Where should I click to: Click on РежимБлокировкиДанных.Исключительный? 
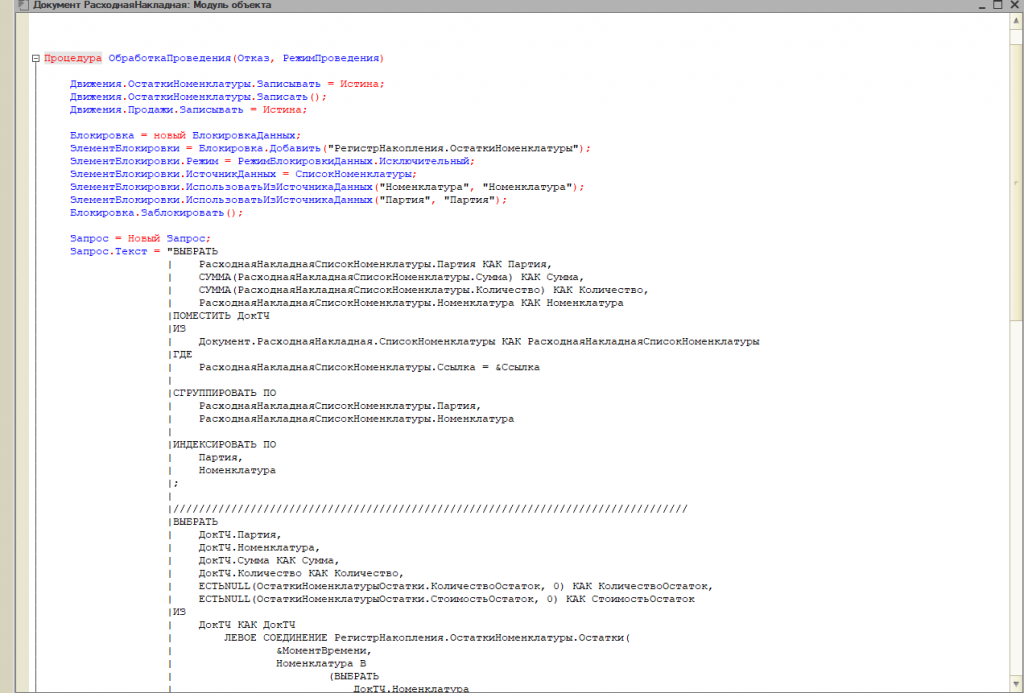click(x=353, y=161)
